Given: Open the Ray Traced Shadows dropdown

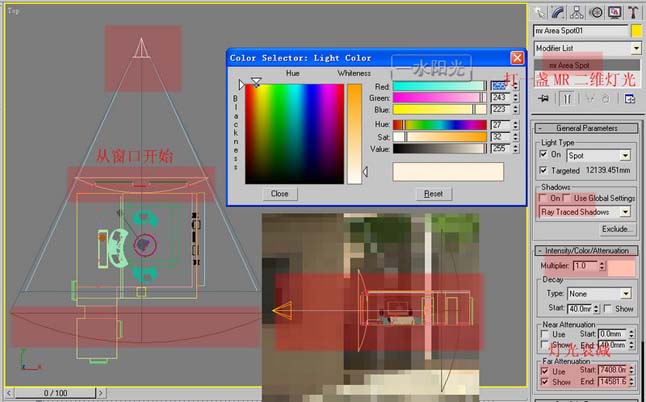Looking at the screenshot, I should 585,212.
